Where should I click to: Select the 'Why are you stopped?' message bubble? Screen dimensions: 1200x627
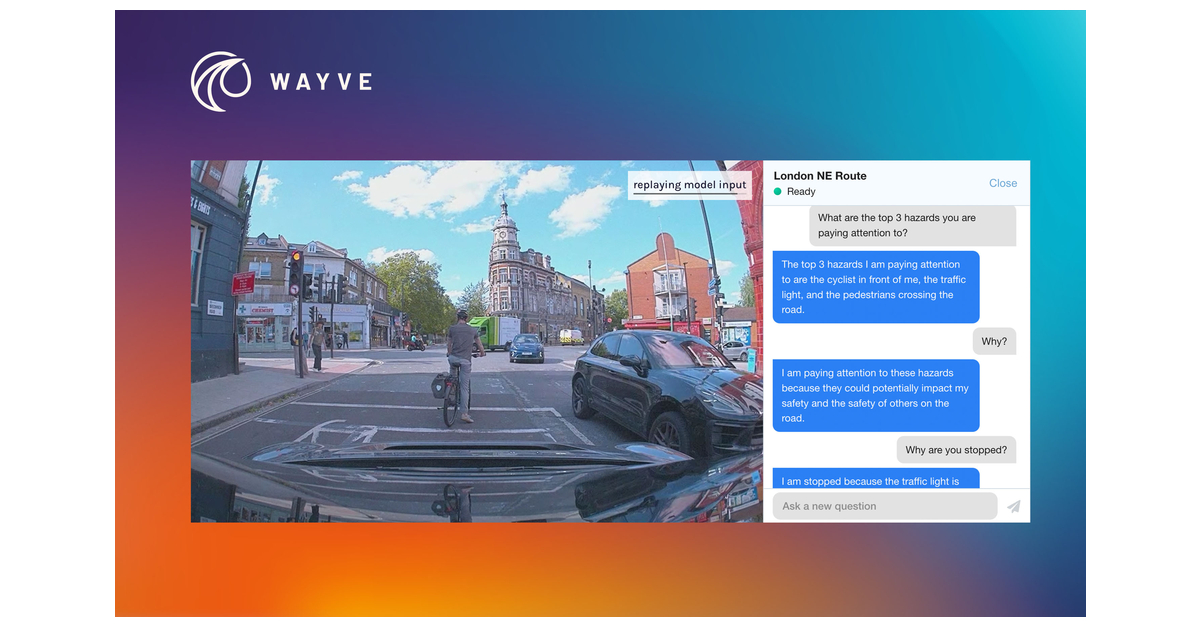956,449
